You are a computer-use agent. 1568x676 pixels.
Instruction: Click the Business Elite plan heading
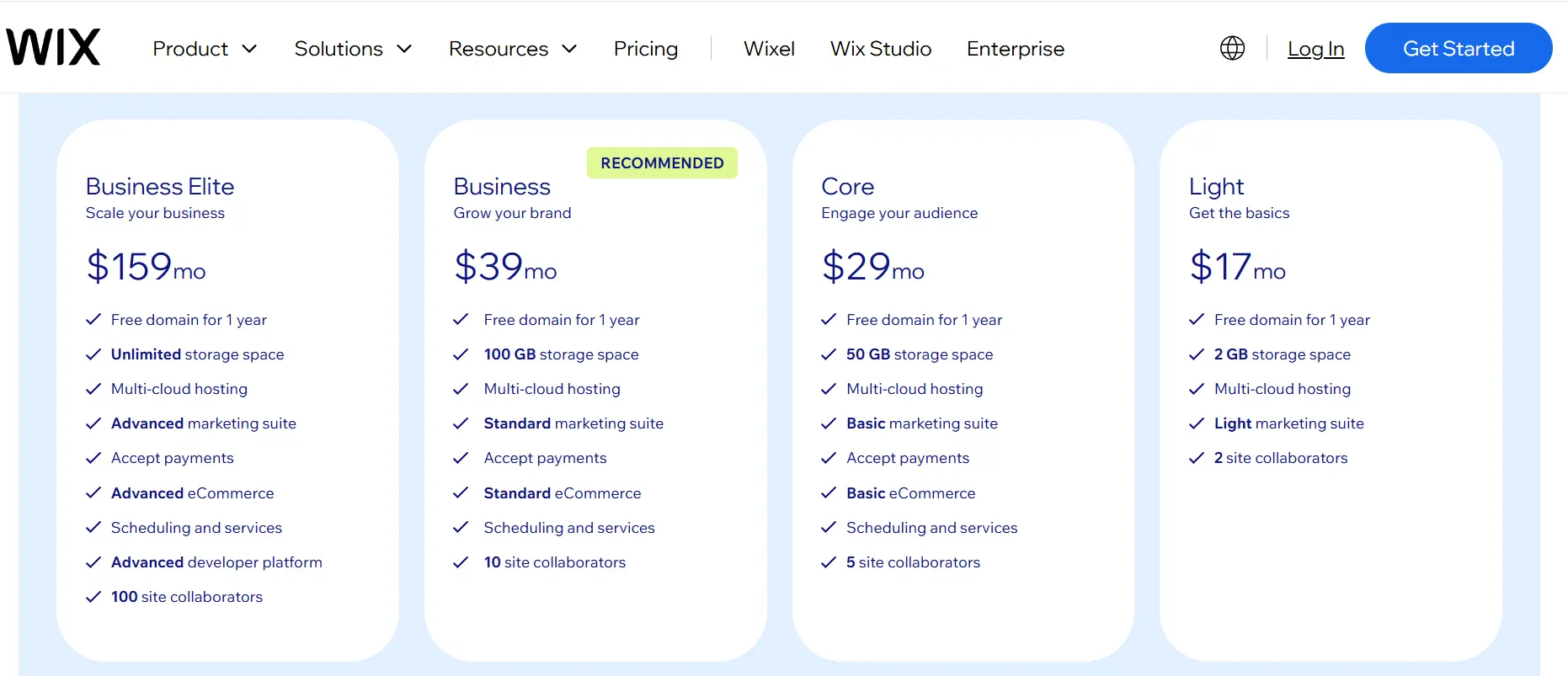click(x=159, y=186)
